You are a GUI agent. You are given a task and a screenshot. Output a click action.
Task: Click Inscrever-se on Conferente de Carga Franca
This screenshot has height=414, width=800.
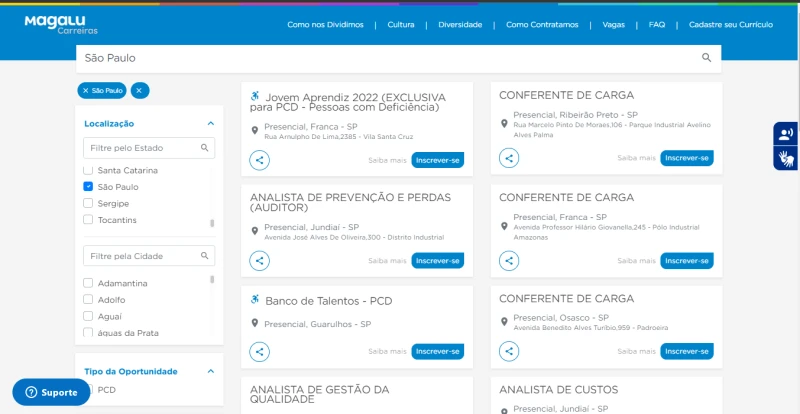click(687, 261)
